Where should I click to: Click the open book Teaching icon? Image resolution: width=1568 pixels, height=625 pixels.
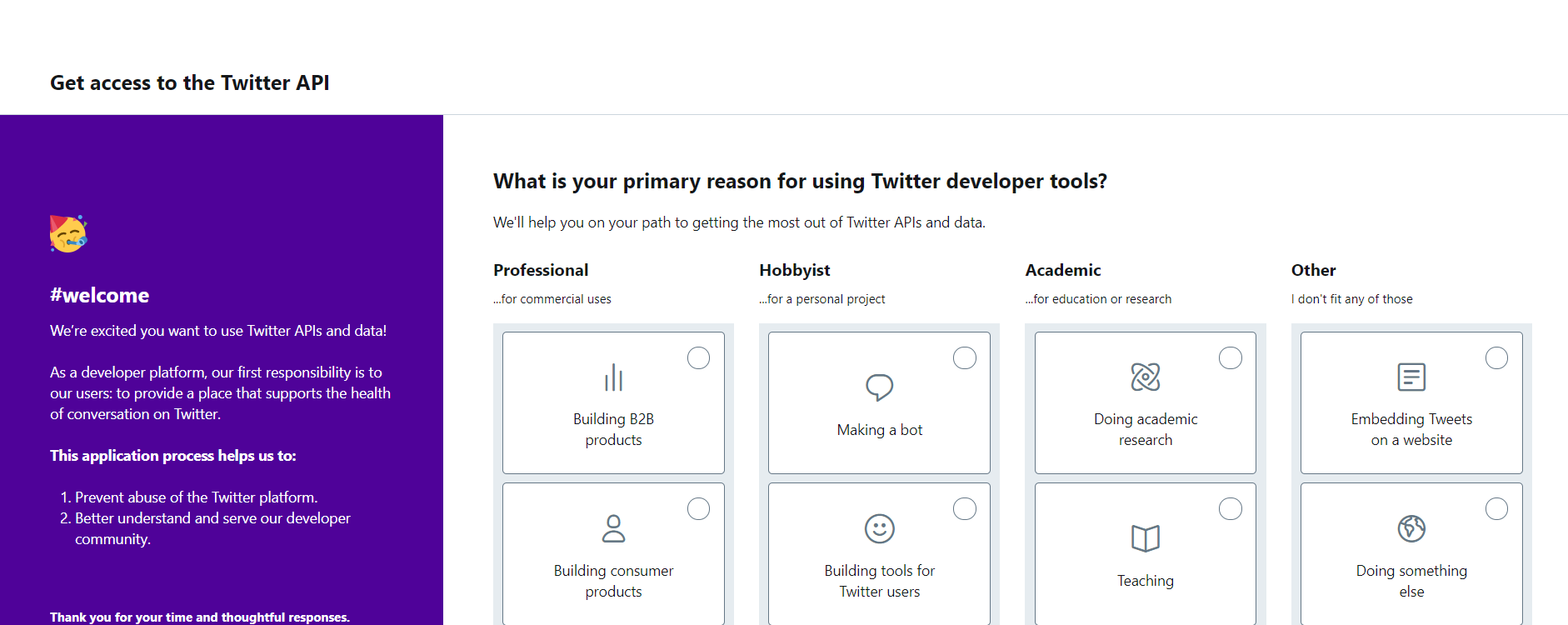click(1146, 538)
